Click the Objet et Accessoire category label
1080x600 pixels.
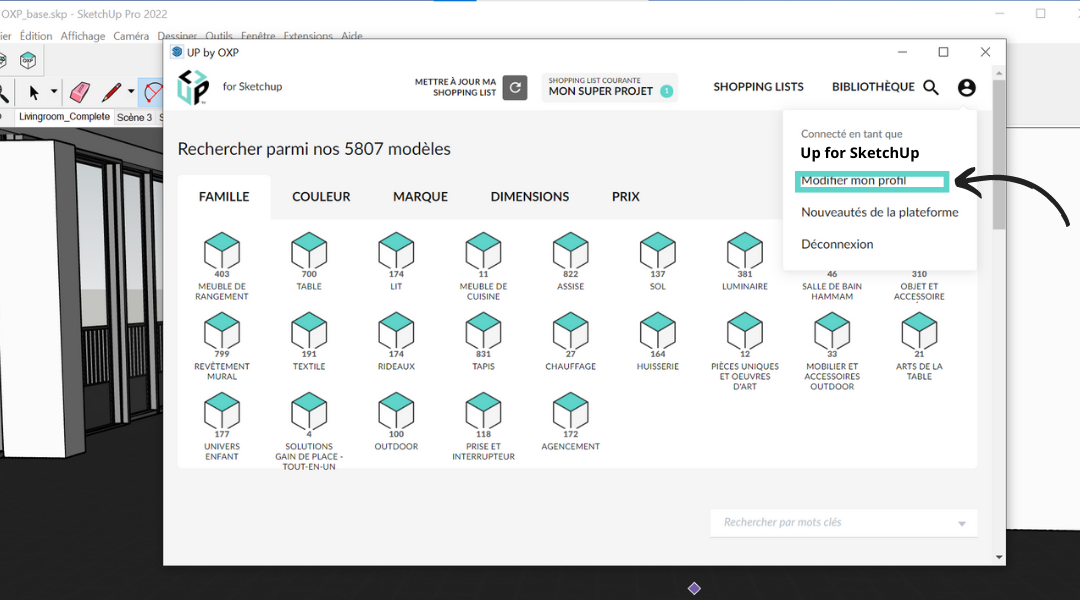coord(919,291)
